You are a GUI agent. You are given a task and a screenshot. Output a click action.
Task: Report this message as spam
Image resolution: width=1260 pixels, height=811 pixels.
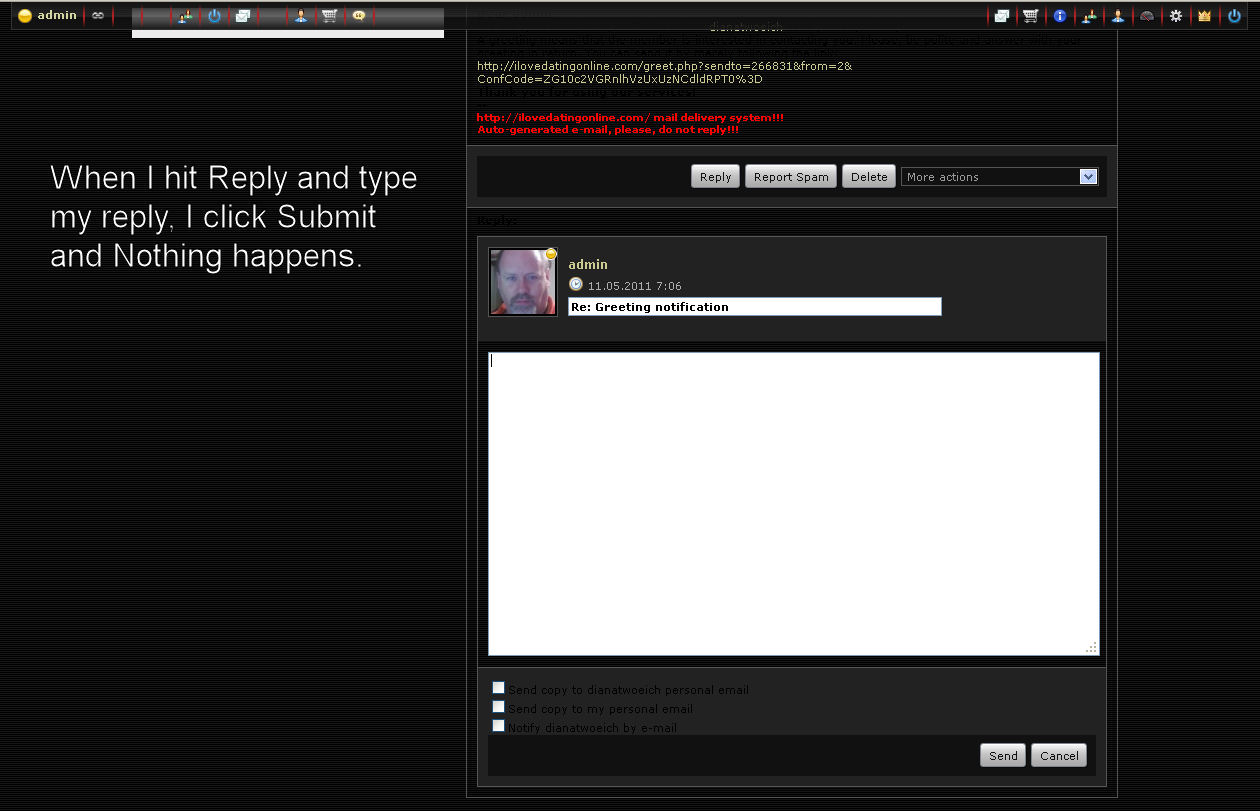tap(790, 177)
